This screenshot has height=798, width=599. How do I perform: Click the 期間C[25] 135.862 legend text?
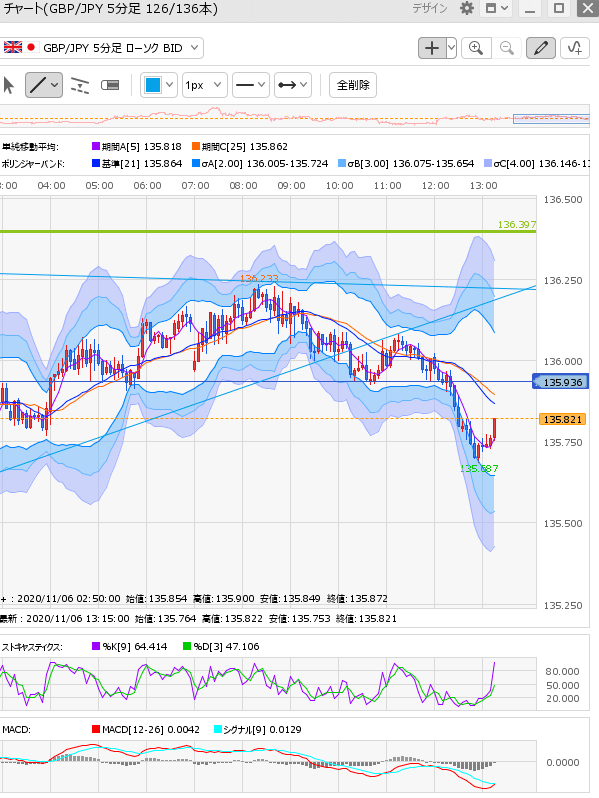coord(245,147)
